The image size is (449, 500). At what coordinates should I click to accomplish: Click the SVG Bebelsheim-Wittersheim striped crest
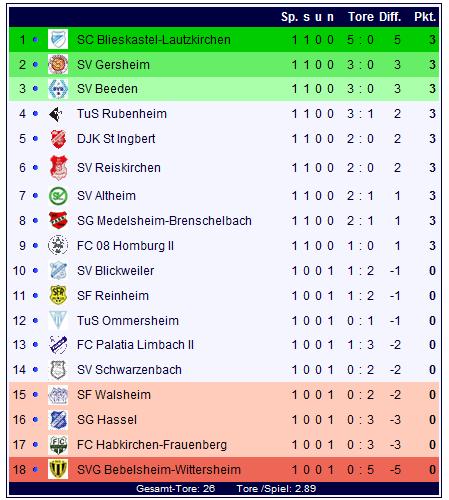click(58, 469)
